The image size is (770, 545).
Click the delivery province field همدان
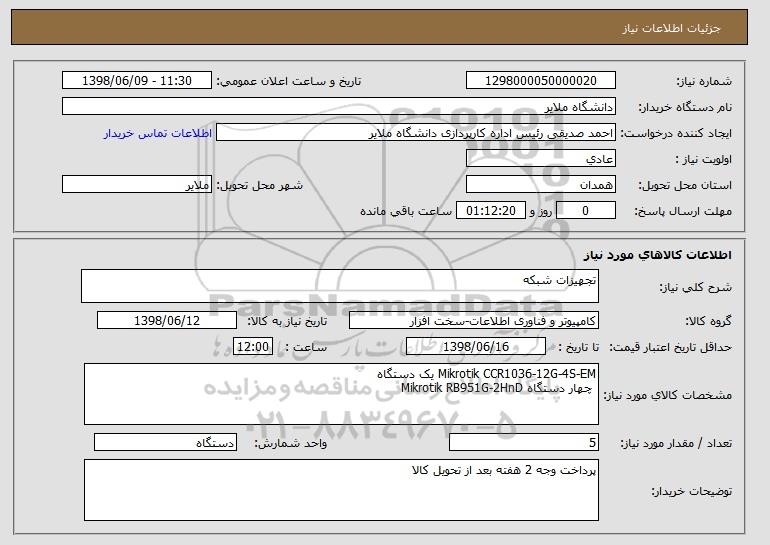(x=541, y=185)
